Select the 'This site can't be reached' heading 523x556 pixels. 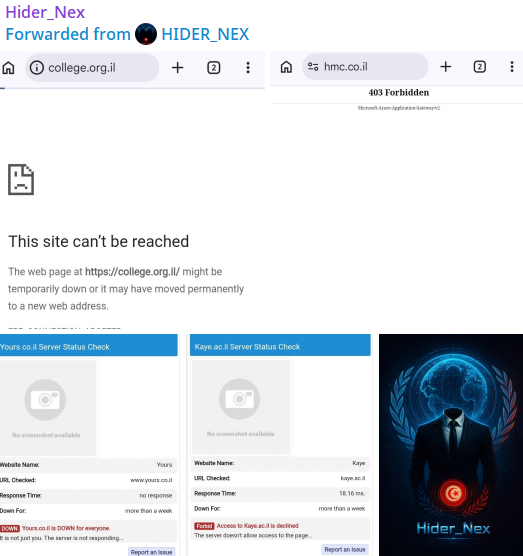click(x=99, y=241)
